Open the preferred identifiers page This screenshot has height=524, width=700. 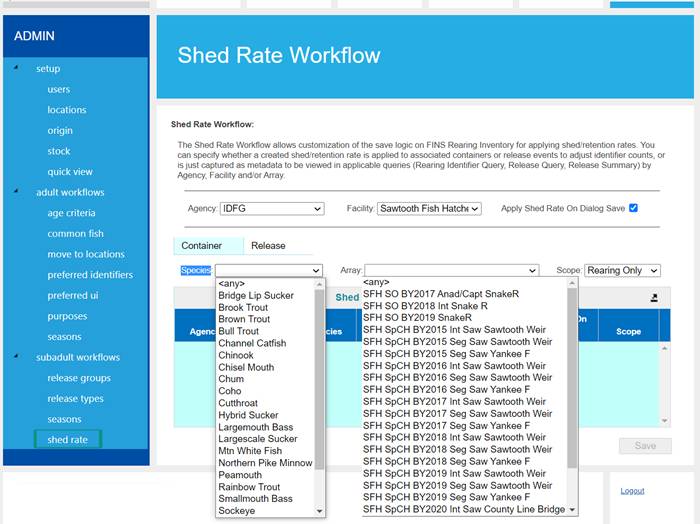click(x=90, y=275)
